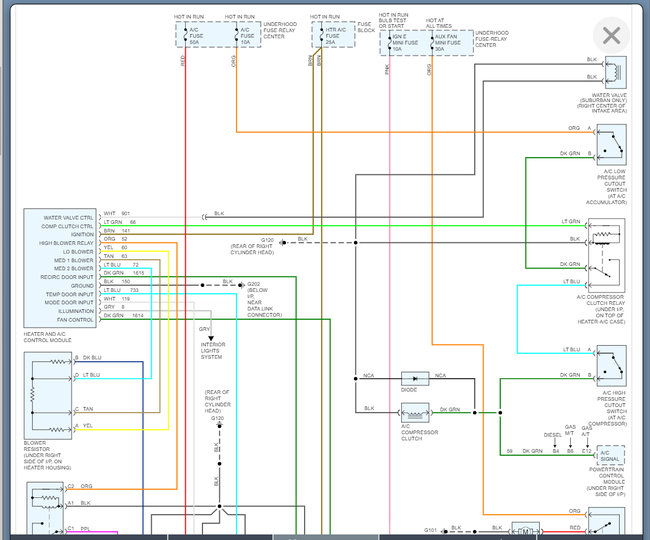Click the LO BLOWER pin label
The height and width of the screenshot is (540, 650).
pyautogui.click(x=78, y=252)
